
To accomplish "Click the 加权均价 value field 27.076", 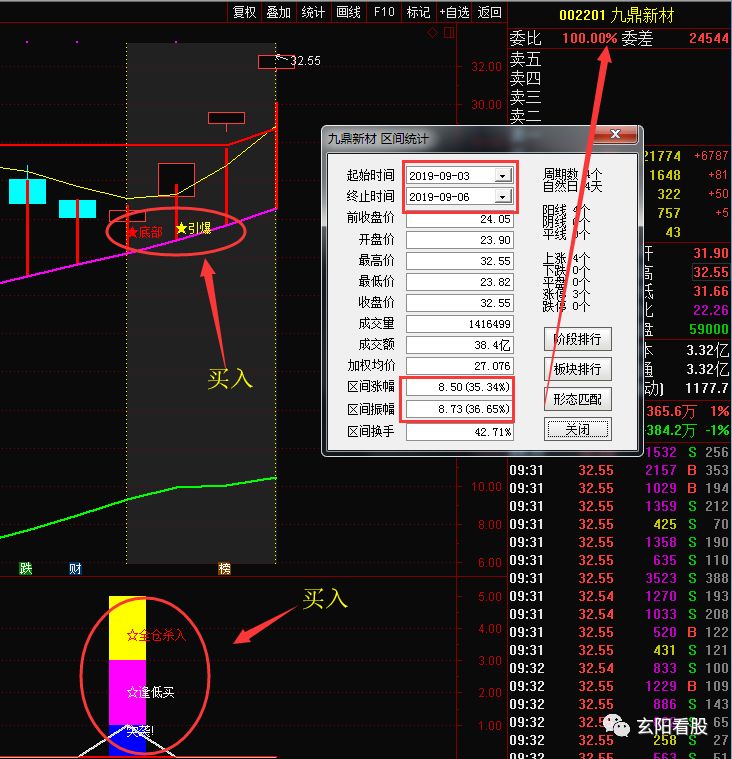I will point(459,366).
